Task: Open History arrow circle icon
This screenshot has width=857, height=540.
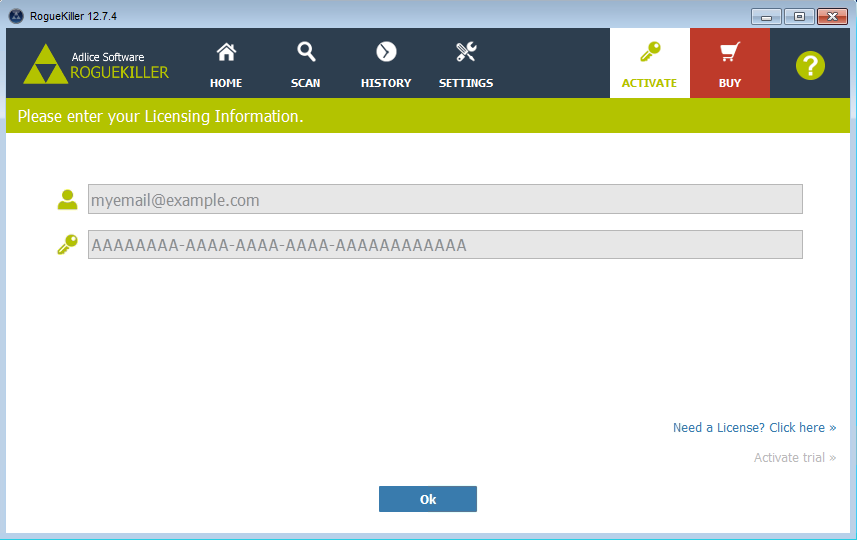Action: 386,52
